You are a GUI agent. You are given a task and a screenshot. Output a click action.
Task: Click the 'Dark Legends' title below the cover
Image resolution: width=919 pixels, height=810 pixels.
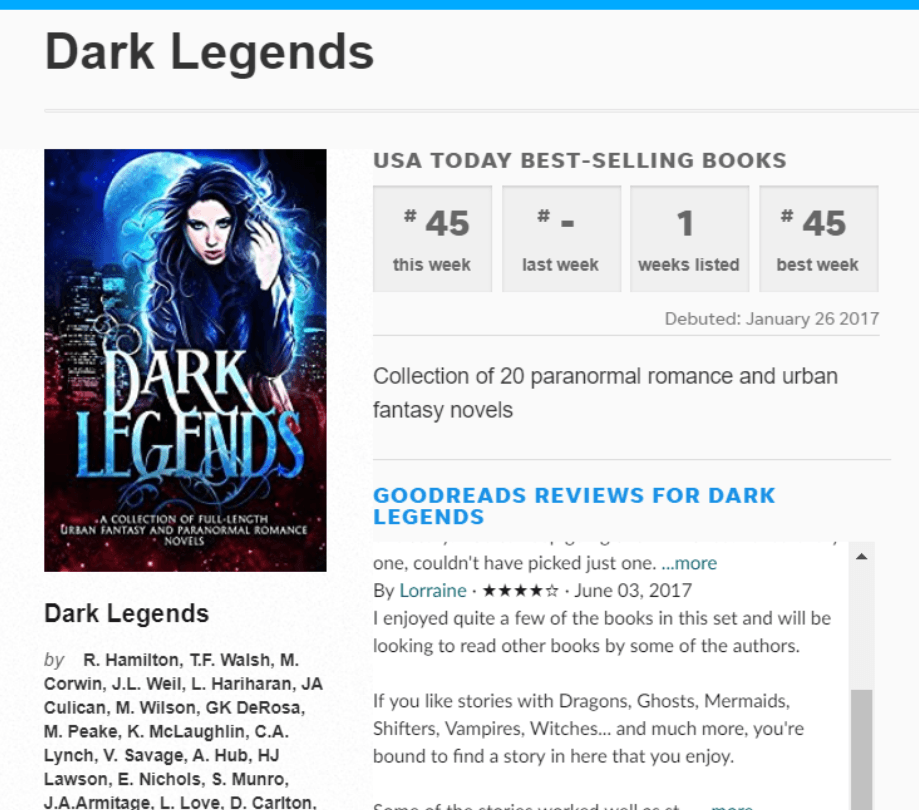(127, 614)
